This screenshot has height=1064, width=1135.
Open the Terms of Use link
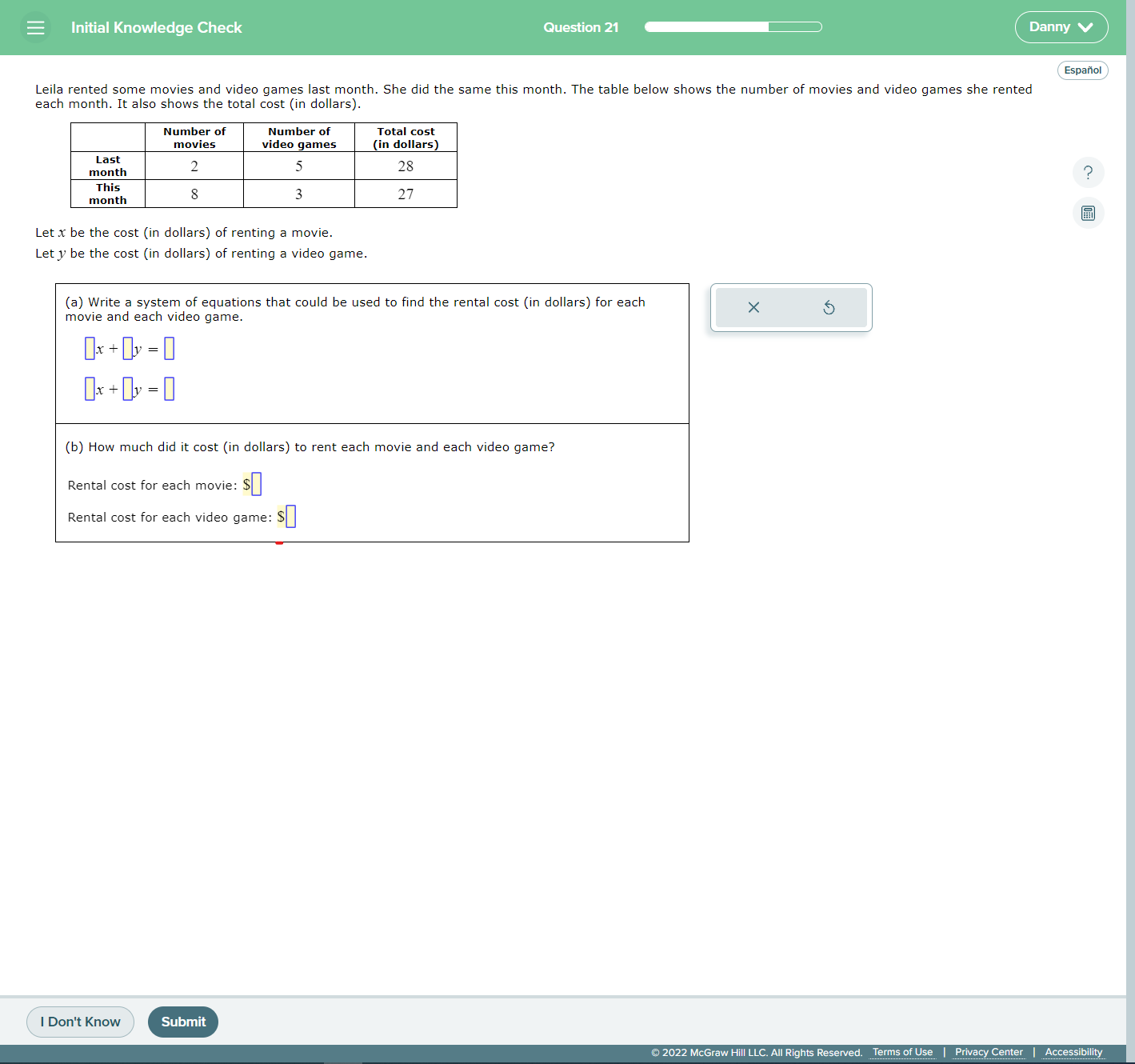[x=902, y=1052]
